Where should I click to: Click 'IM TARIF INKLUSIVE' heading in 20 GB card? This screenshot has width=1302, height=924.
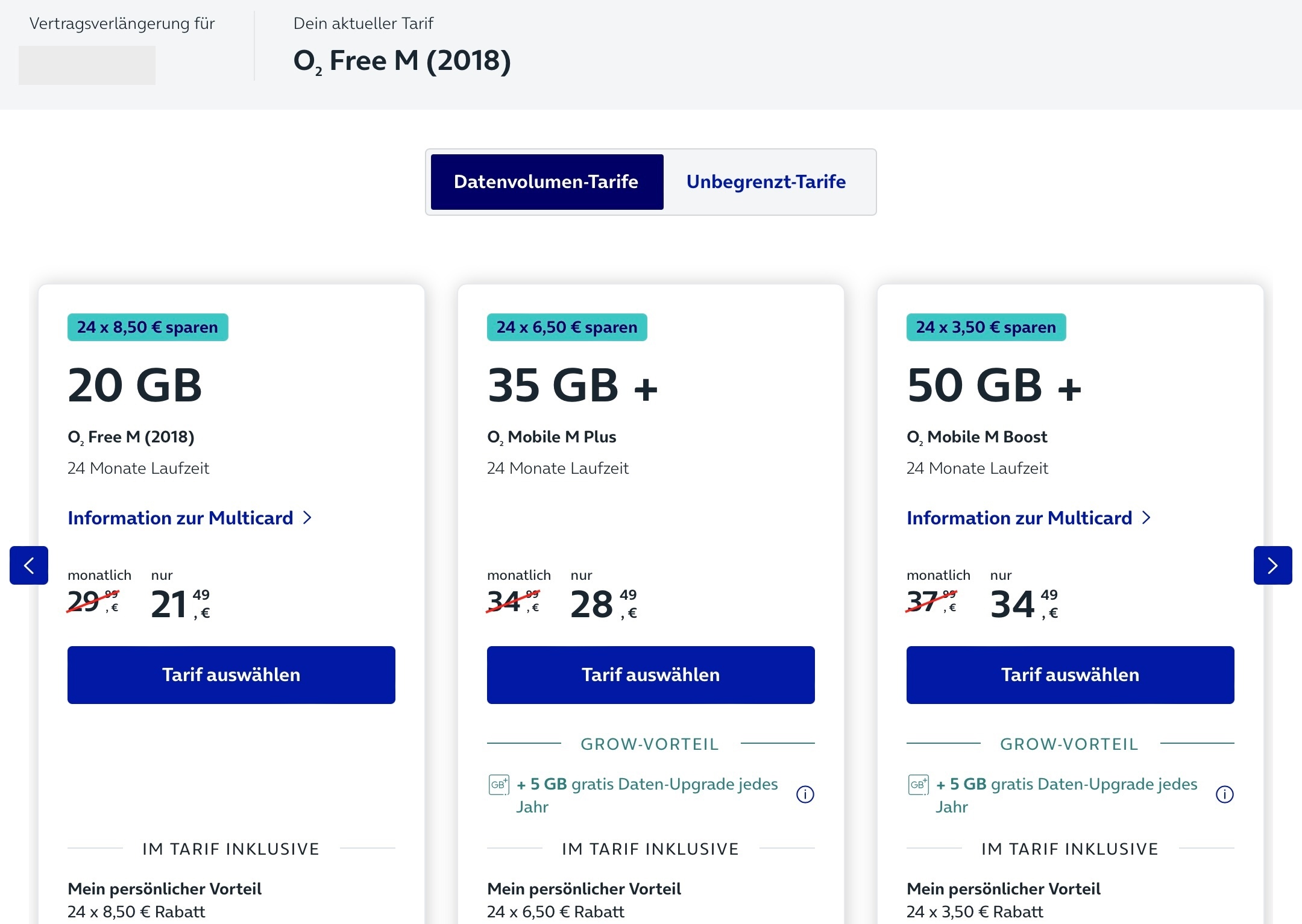(231, 849)
